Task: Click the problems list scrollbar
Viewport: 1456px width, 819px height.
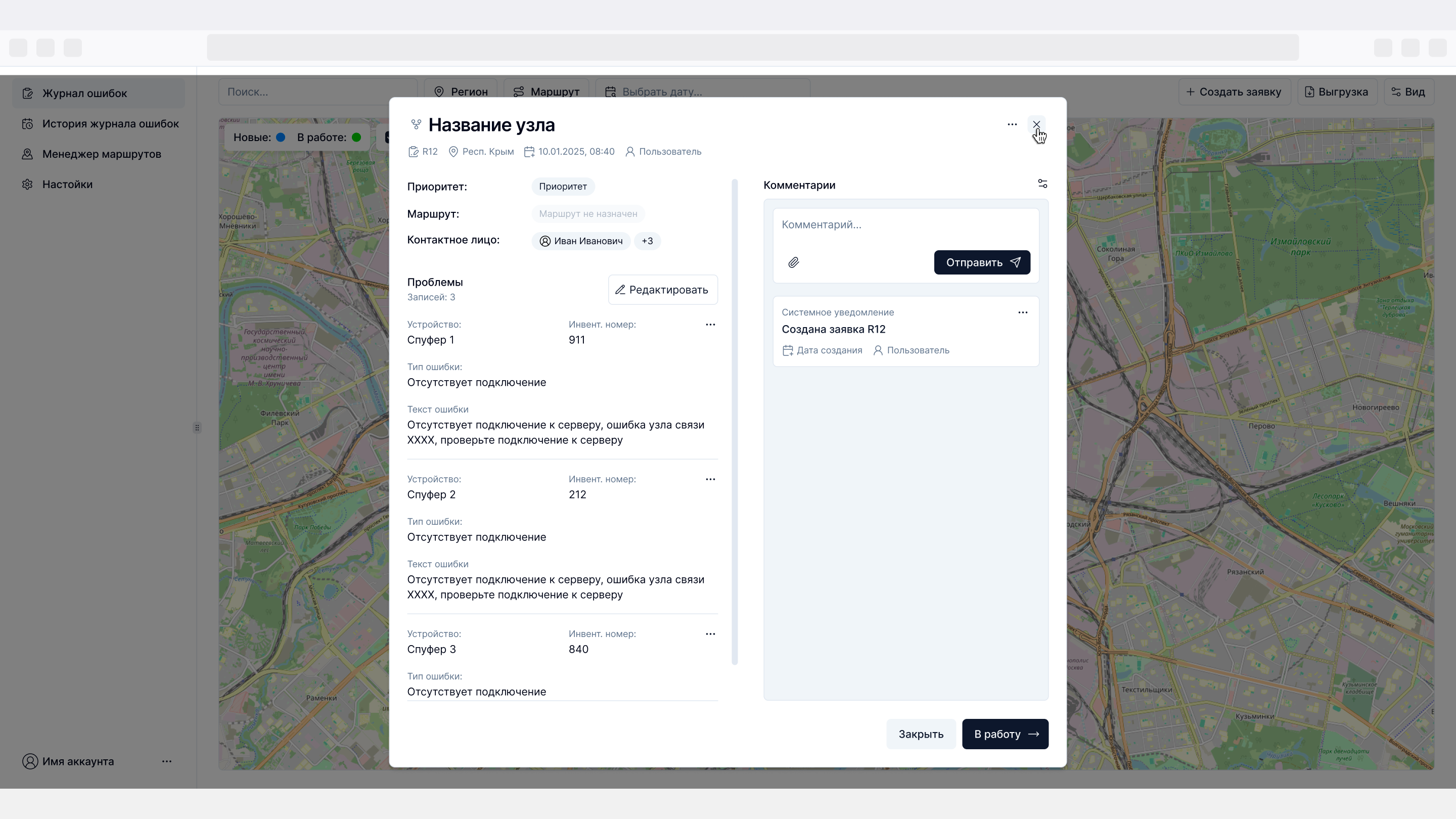Action: (x=734, y=422)
